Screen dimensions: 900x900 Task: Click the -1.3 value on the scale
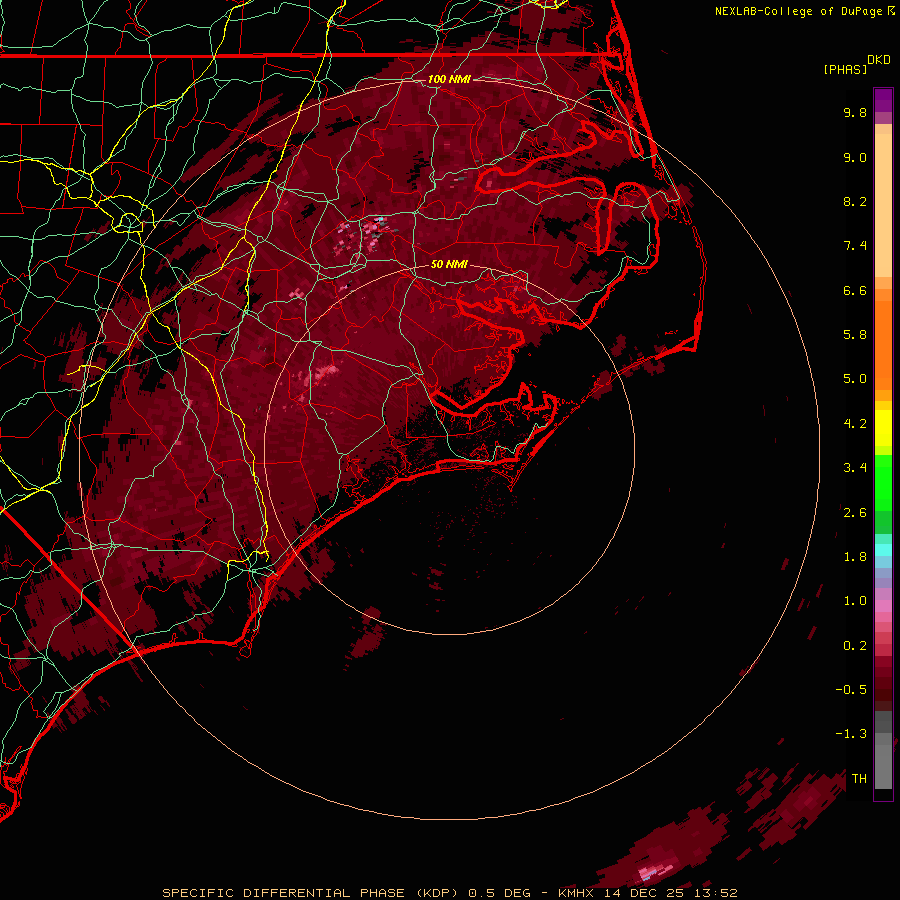click(851, 734)
